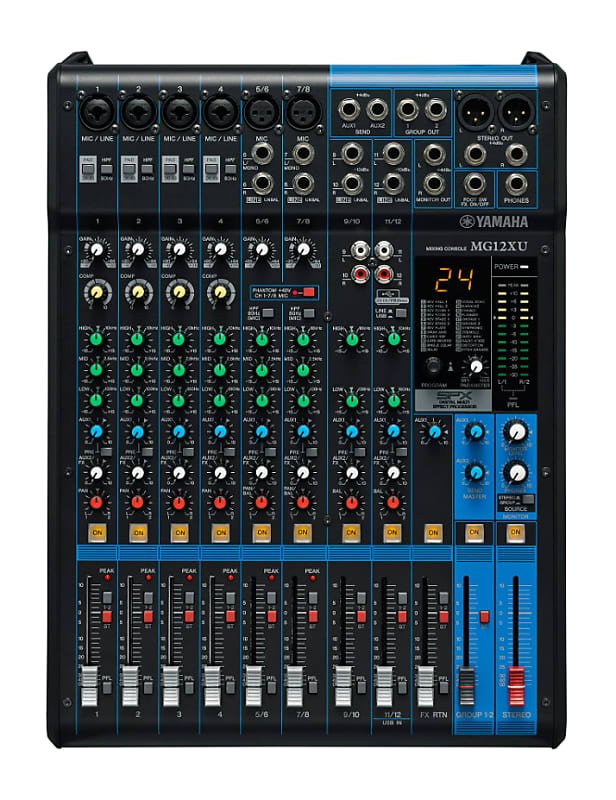The width and height of the screenshot is (616, 800).
Task: Toggle the HPF switch on channel 5/6
Action: (267, 313)
